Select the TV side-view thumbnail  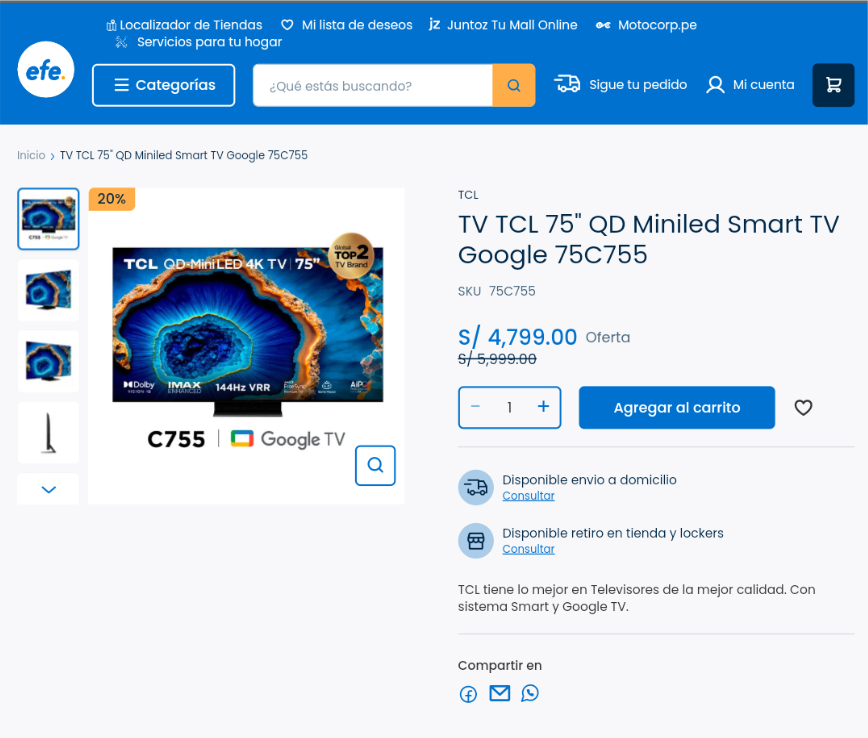(47, 432)
